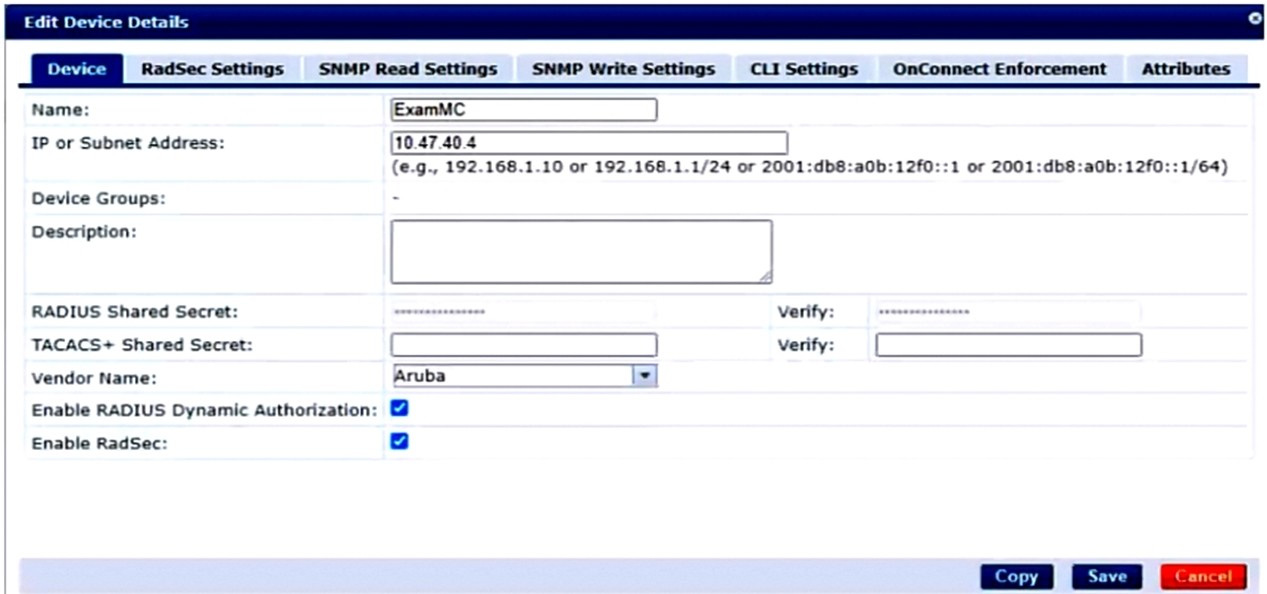Click inside the Description text area
Screen dimensions: 1267x594
(x=581, y=251)
